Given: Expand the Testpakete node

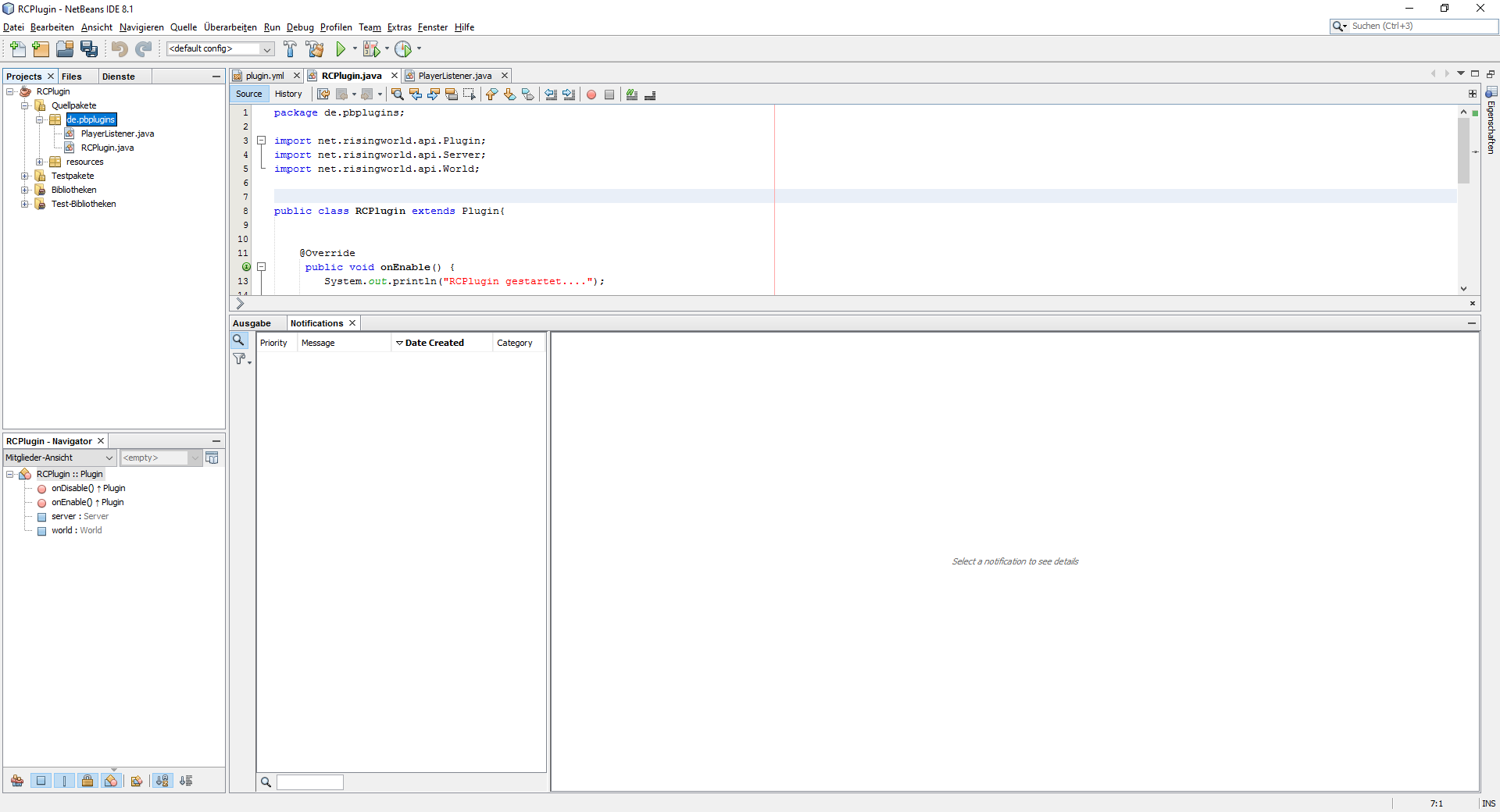Looking at the screenshot, I should click(25, 176).
